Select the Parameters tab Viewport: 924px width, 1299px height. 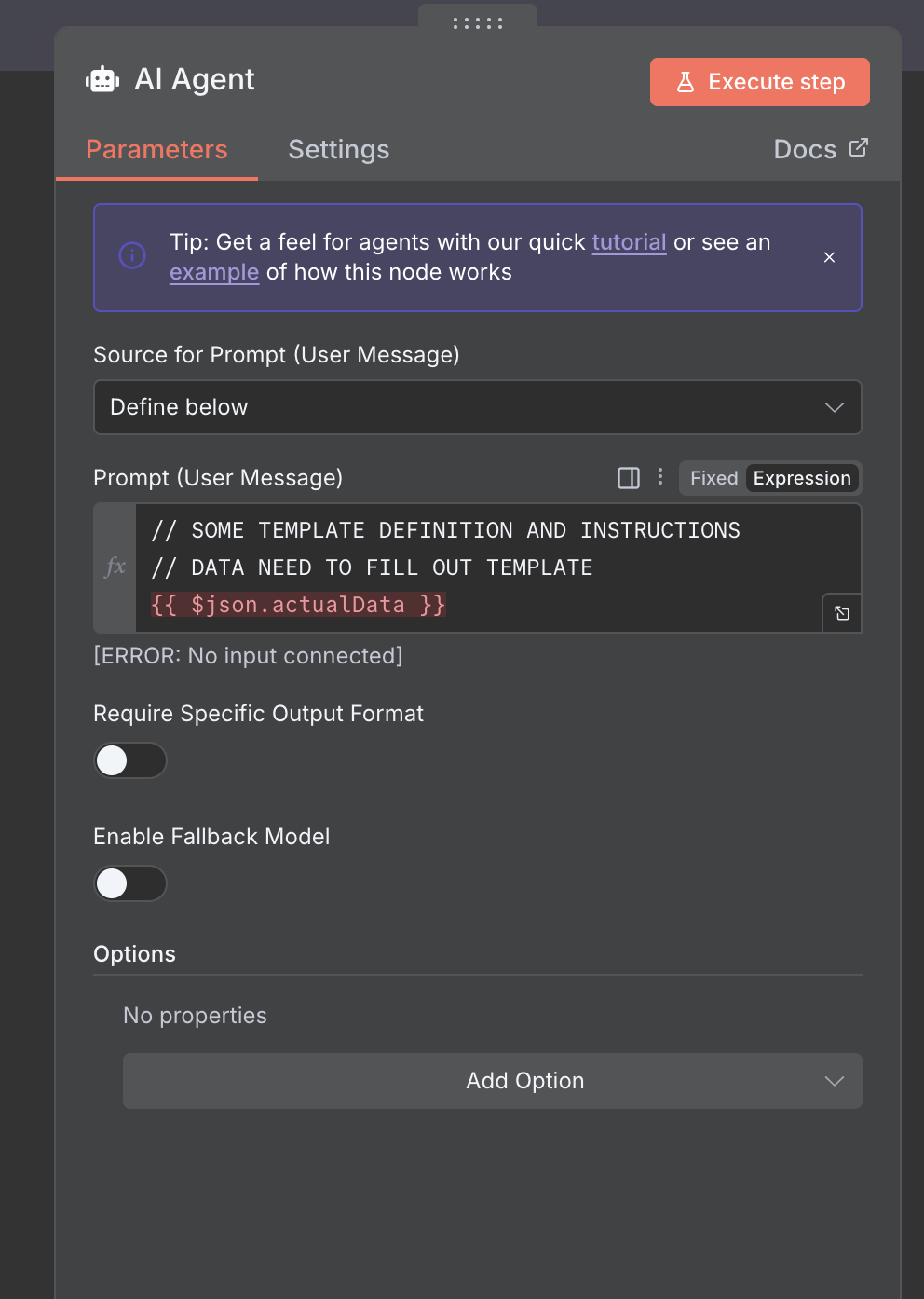click(x=156, y=149)
